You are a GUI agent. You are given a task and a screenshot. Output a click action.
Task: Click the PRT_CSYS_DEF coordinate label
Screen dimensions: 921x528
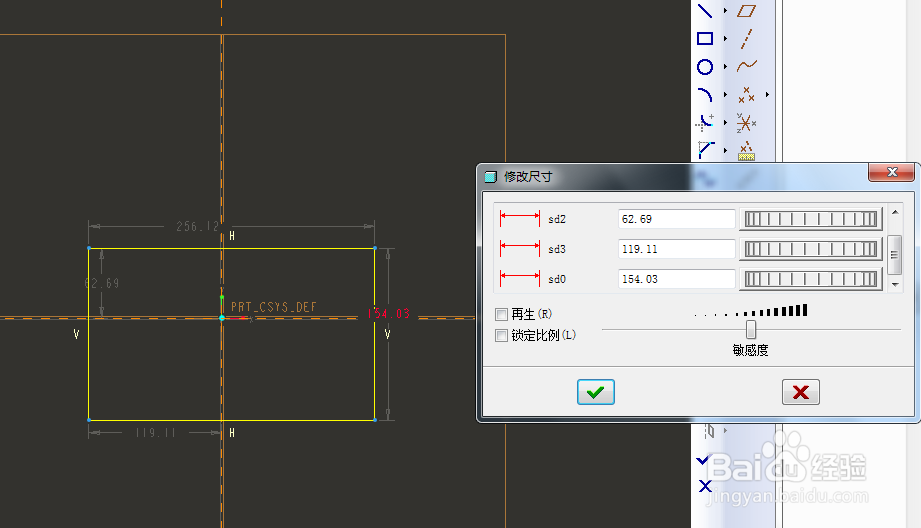pyautogui.click(x=274, y=307)
